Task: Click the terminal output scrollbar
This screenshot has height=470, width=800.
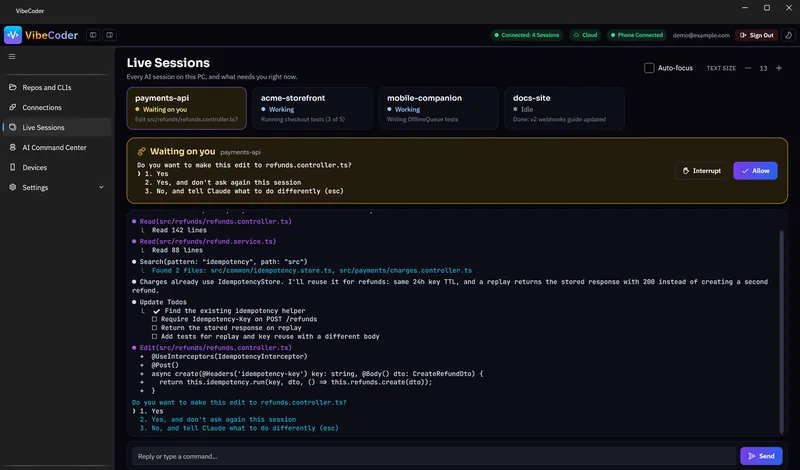Action: click(781, 332)
